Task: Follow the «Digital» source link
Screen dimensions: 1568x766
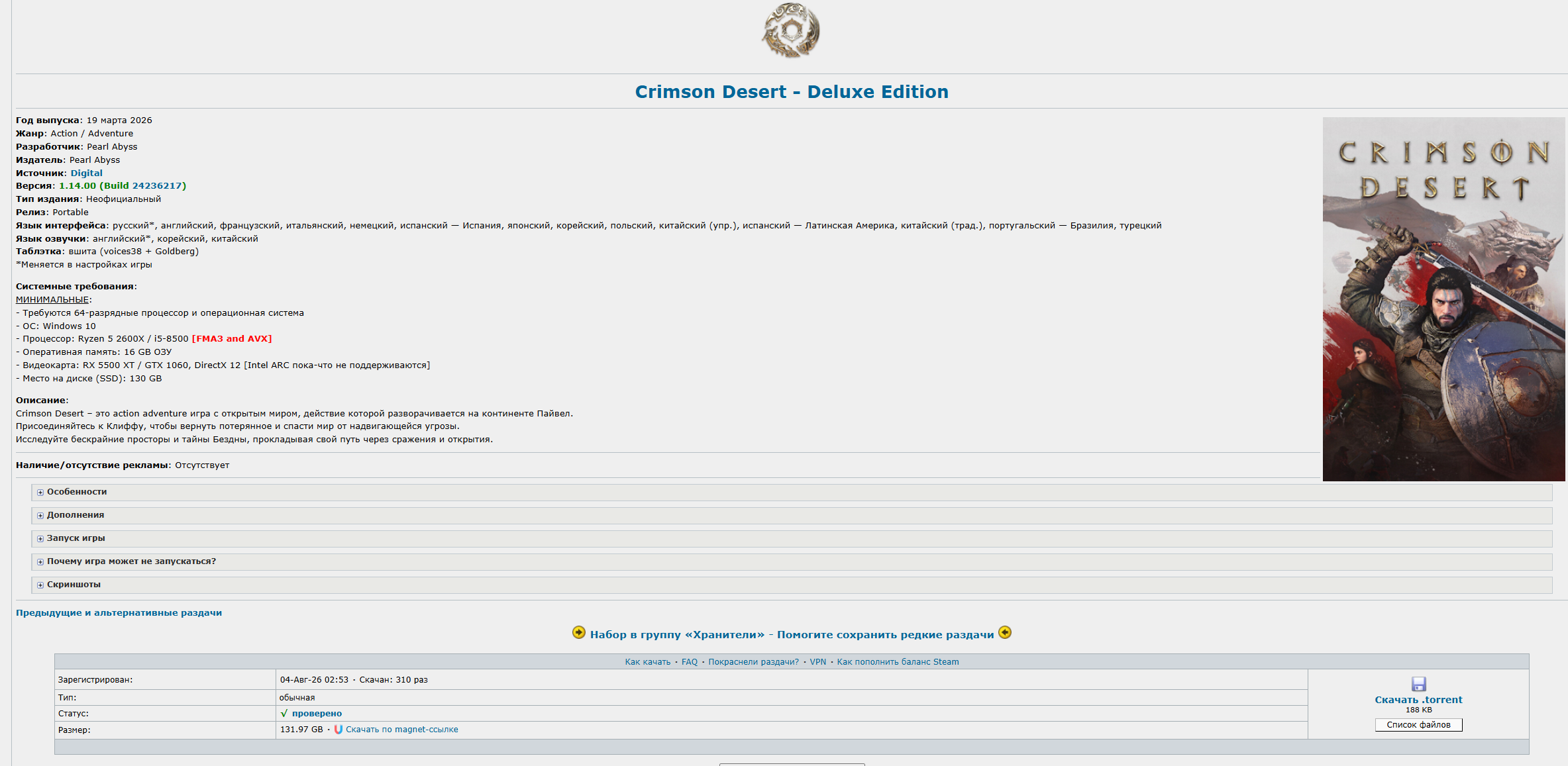Action: pos(87,173)
